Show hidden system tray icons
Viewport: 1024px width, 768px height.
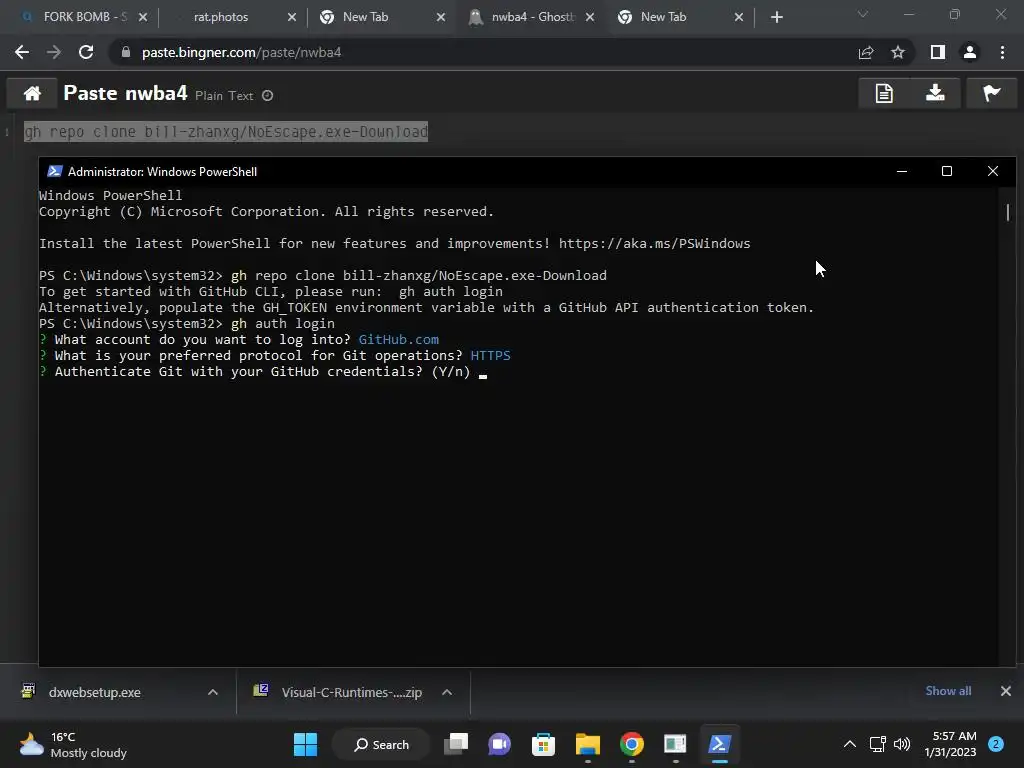coord(850,744)
